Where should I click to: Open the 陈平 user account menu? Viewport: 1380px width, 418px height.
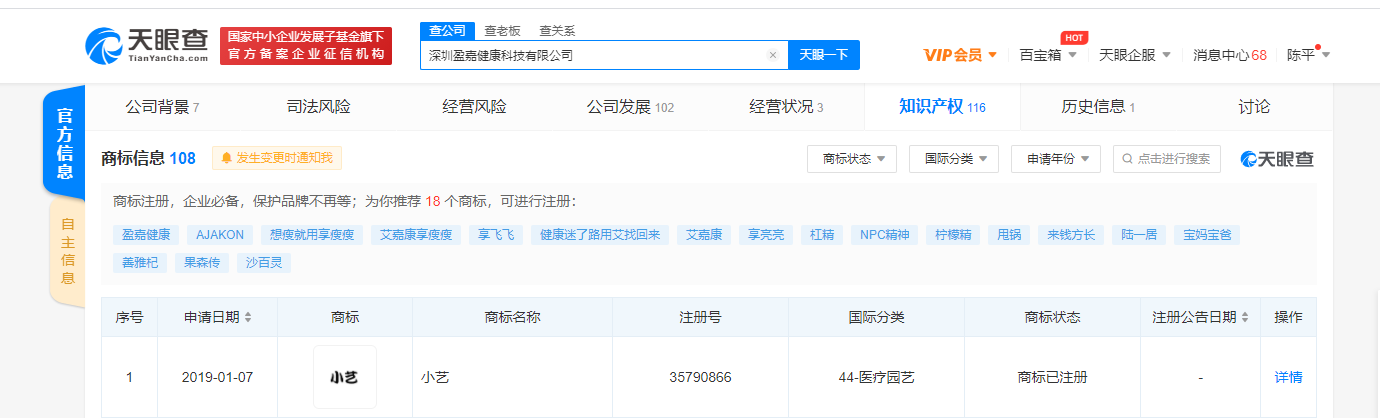click(x=1308, y=55)
